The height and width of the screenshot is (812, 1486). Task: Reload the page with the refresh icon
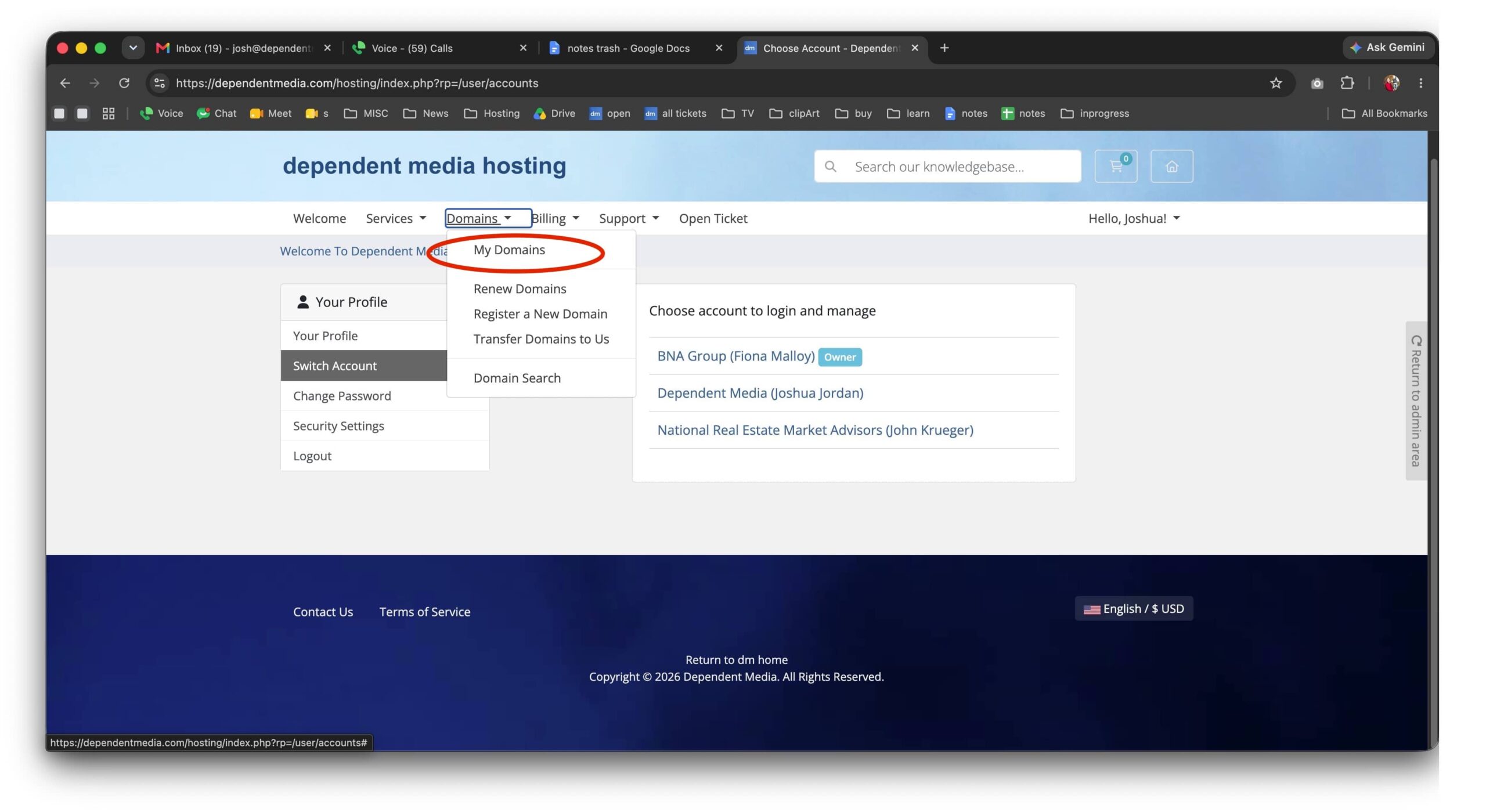124,83
